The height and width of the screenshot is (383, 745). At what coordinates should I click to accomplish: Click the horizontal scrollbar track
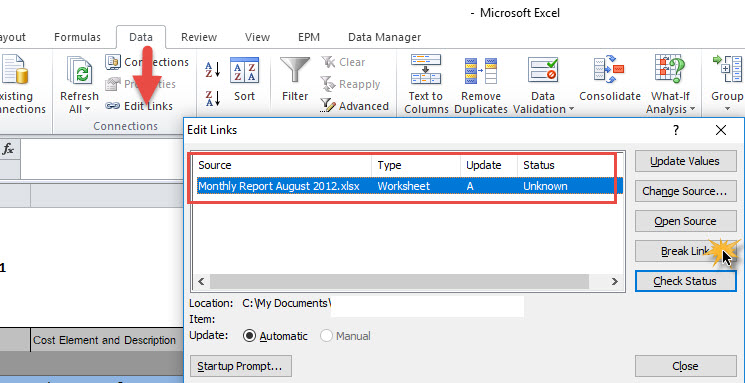[x=408, y=281]
